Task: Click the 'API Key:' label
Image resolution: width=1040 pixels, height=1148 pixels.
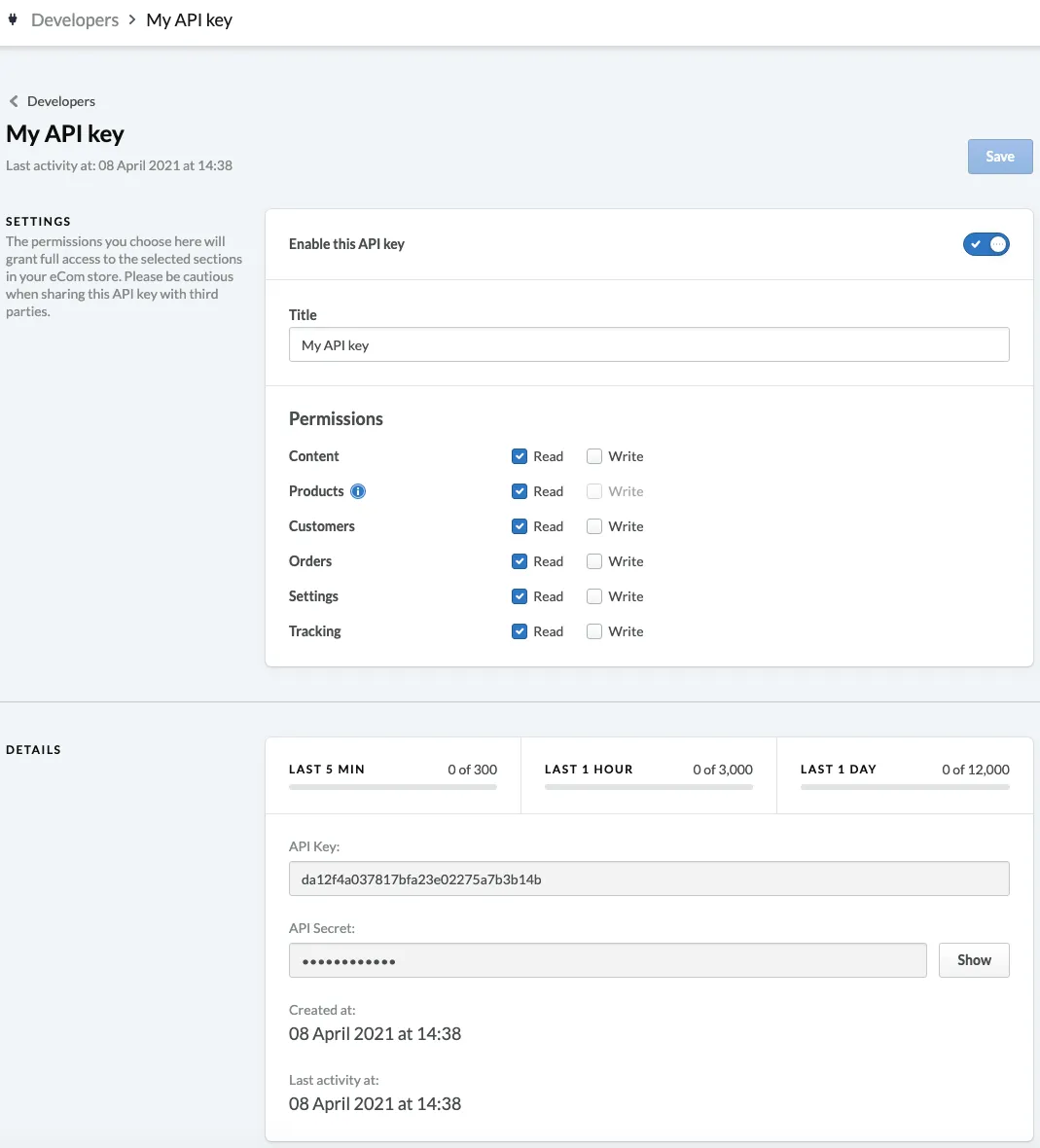Action: pos(314,846)
